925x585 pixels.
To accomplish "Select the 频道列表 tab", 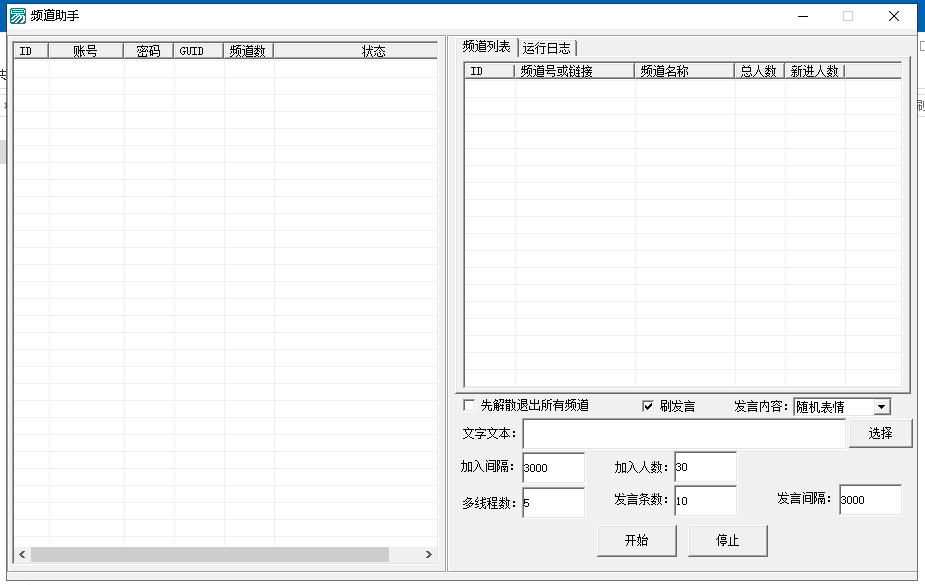I will tap(487, 47).
